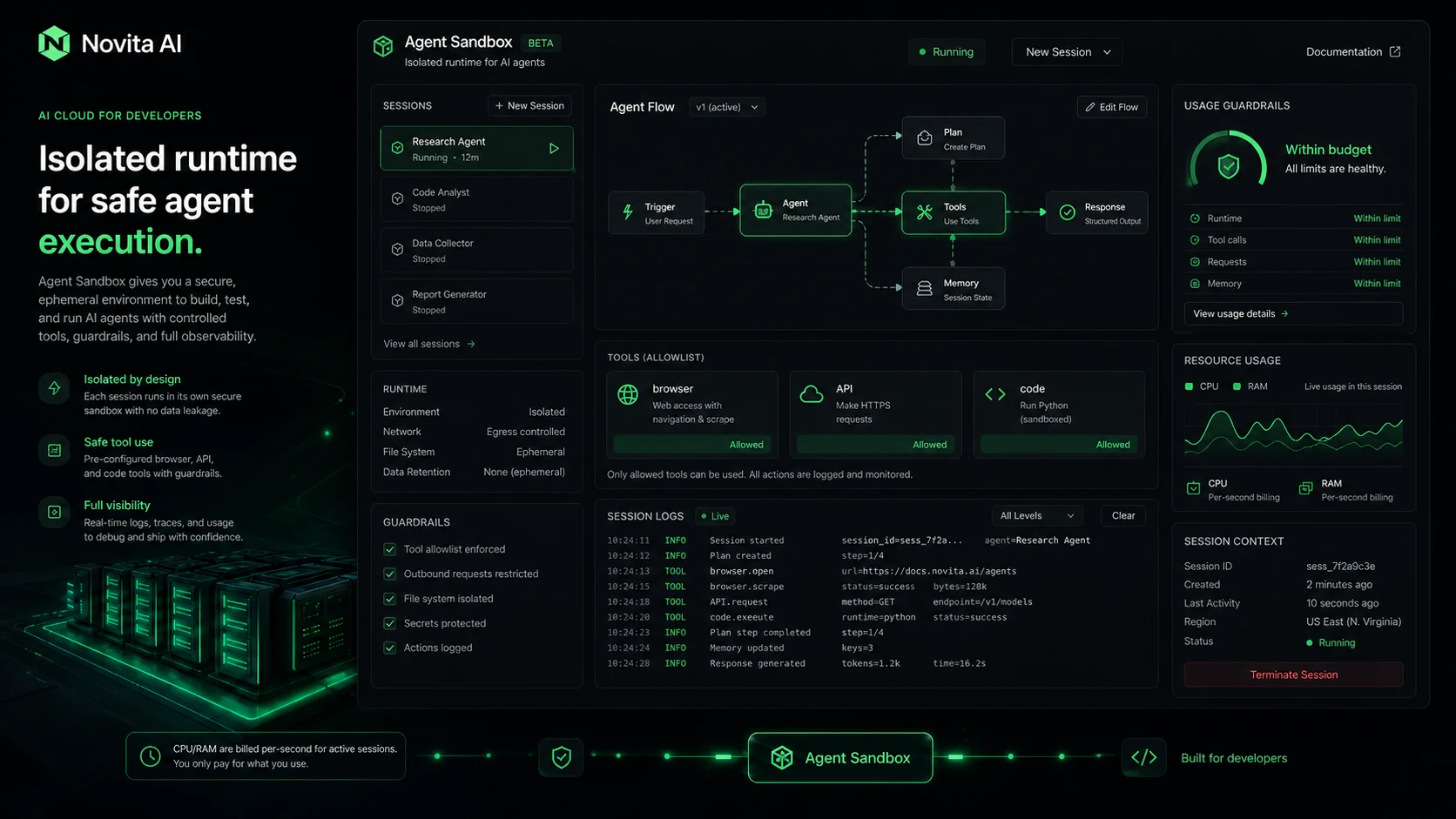
Task: Click the + New Session button in Sessions
Action: click(529, 105)
